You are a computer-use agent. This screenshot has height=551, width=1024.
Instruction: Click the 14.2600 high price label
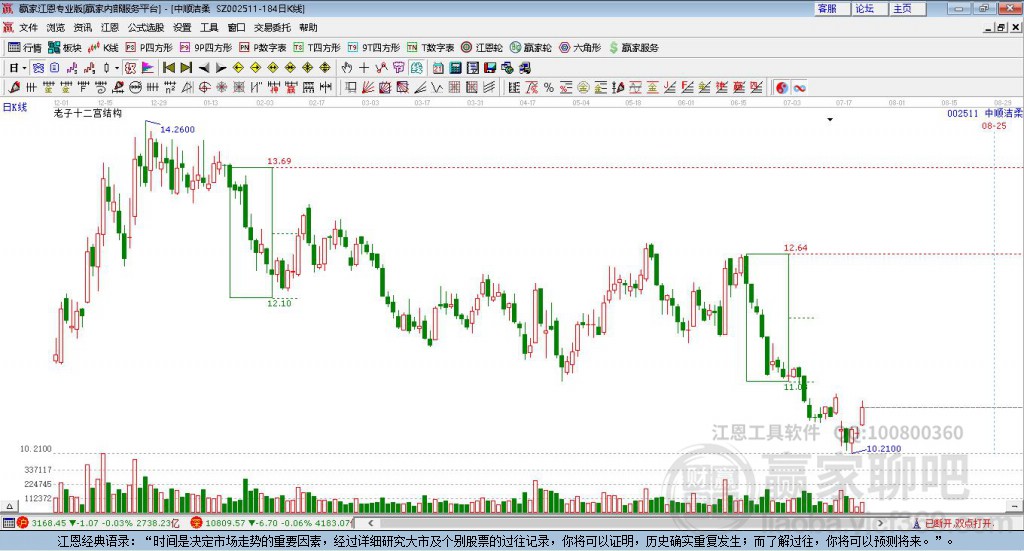[177, 129]
